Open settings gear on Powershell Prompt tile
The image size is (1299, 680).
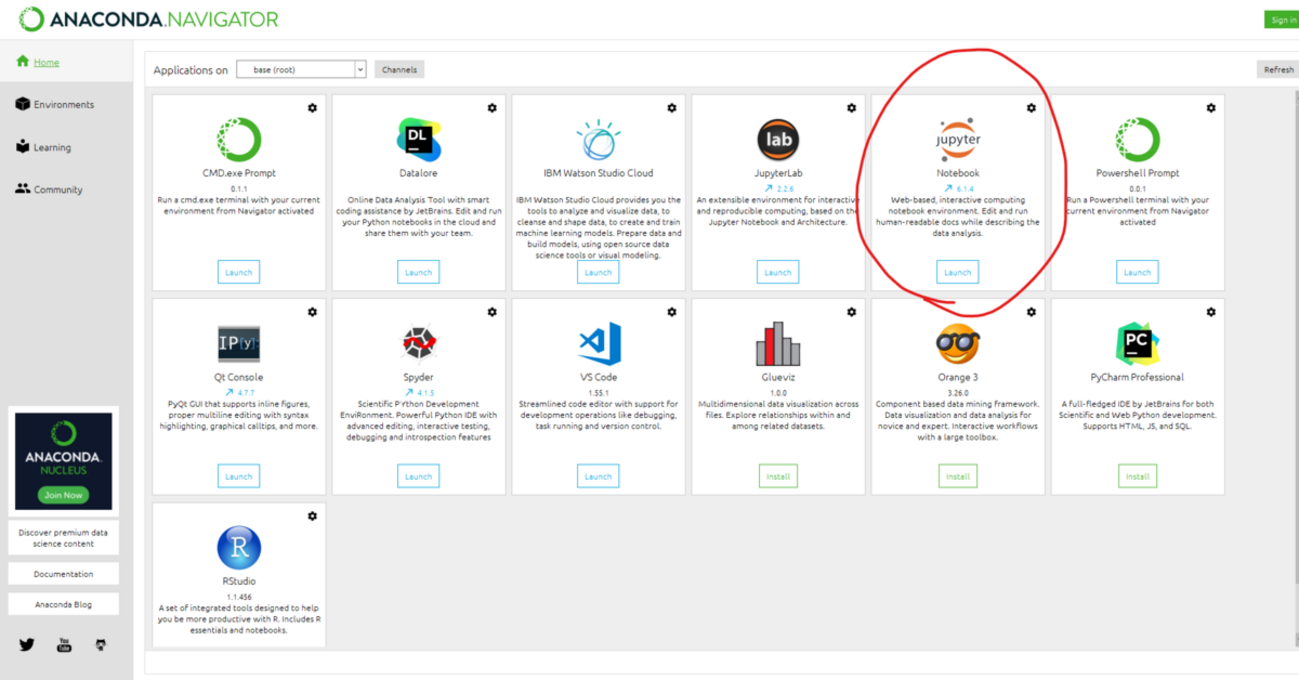(x=1211, y=108)
